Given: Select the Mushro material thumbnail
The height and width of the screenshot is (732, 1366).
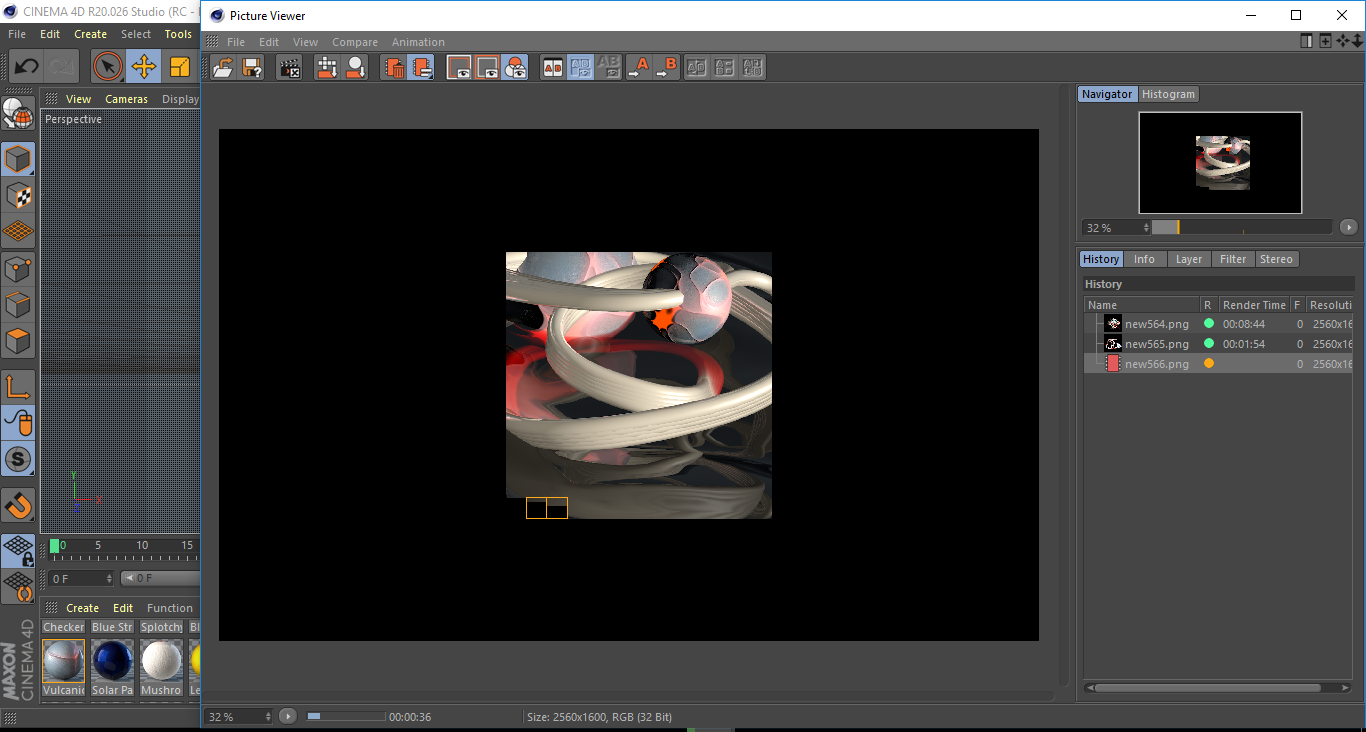Looking at the screenshot, I should [161, 661].
